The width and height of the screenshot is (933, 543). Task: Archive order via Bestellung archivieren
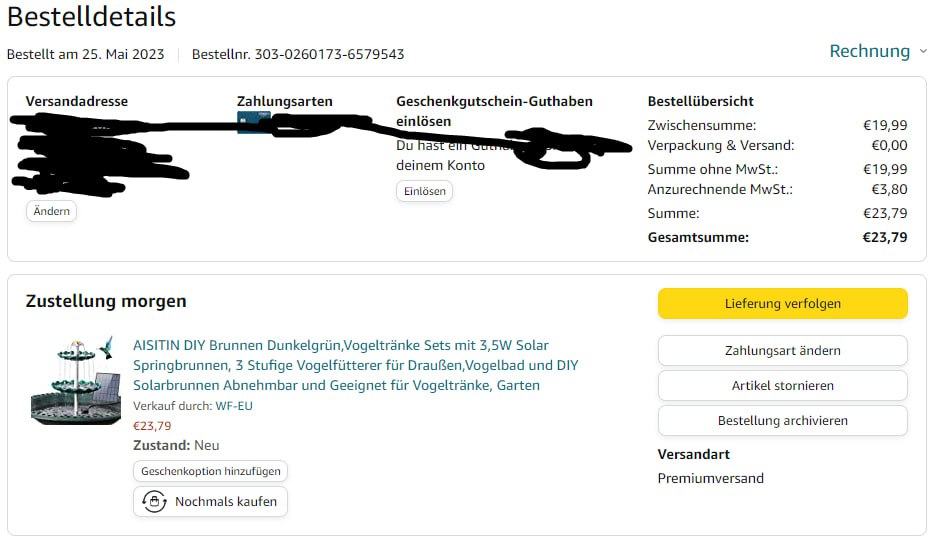click(782, 420)
